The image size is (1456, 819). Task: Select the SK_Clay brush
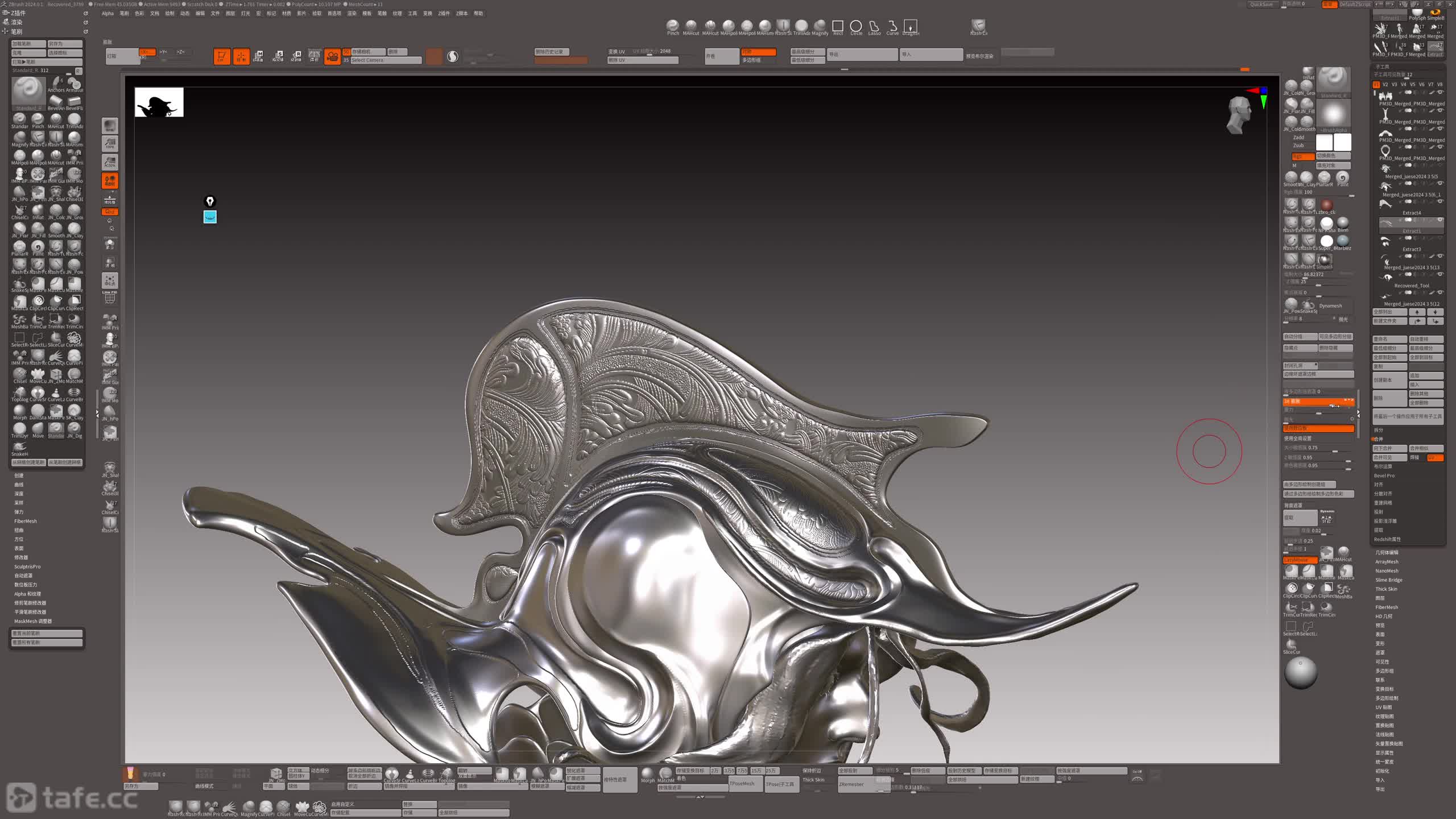coord(75,412)
